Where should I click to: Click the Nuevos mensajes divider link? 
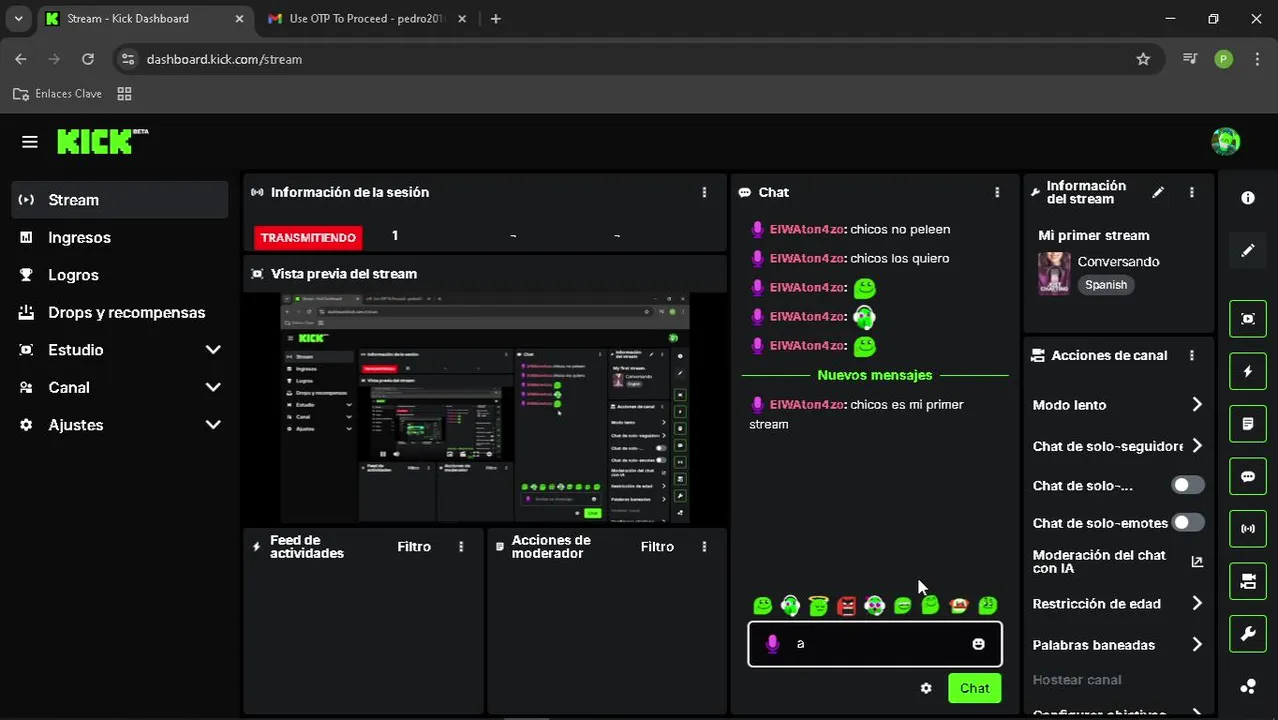(875, 375)
